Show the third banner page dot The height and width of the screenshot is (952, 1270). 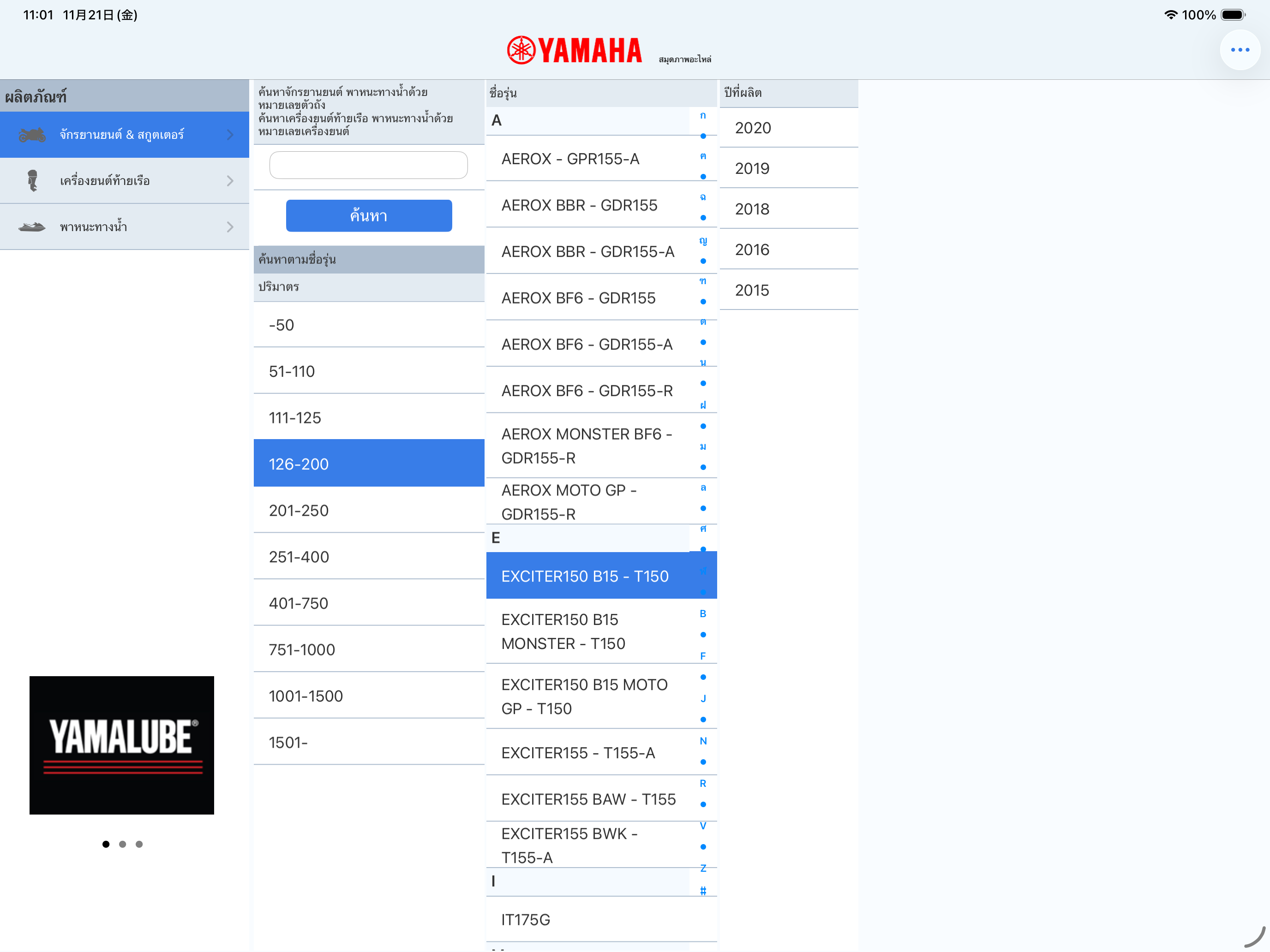point(139,844)
